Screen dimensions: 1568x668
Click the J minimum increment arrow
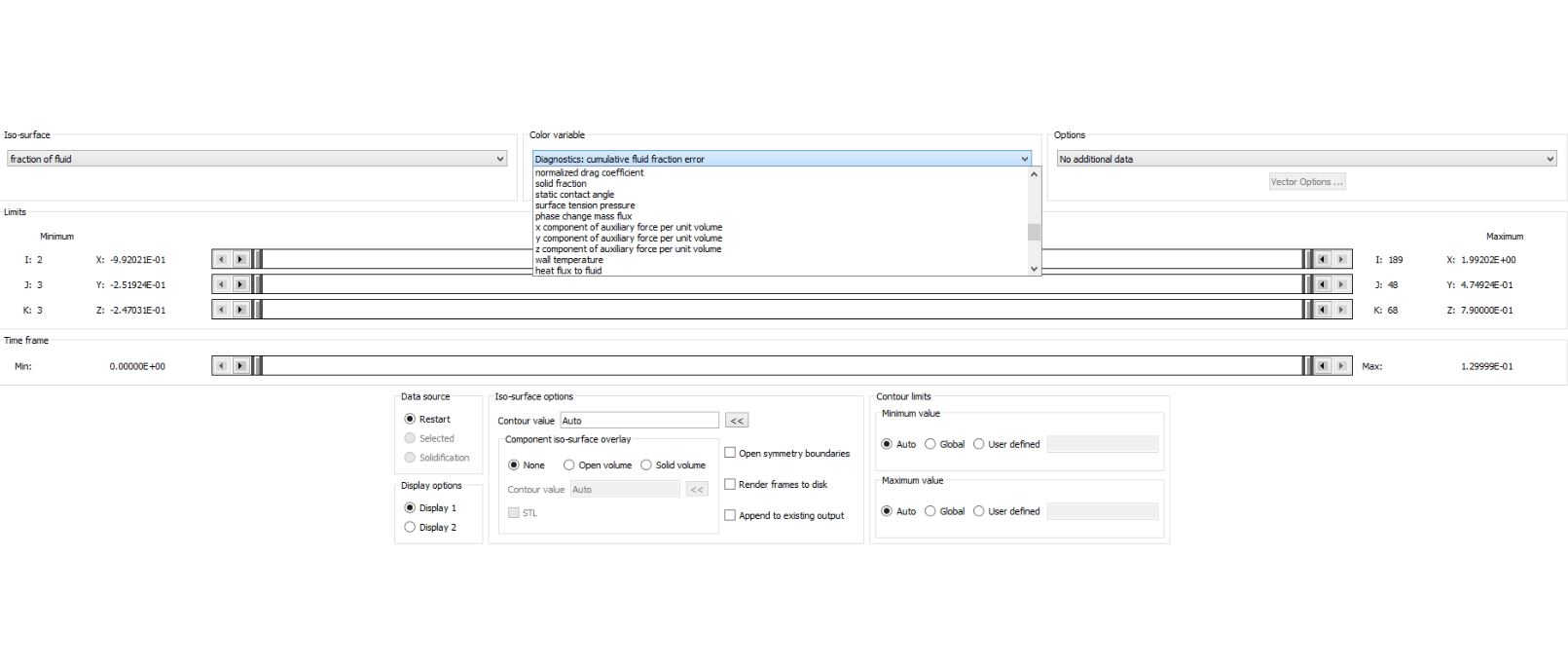point(240,284)
